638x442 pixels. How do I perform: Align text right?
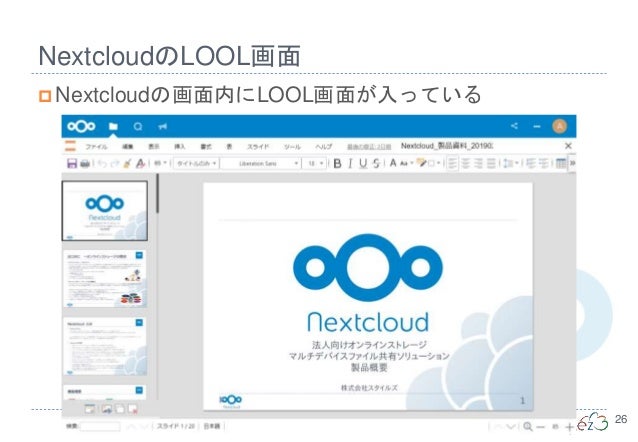[478, 163]
